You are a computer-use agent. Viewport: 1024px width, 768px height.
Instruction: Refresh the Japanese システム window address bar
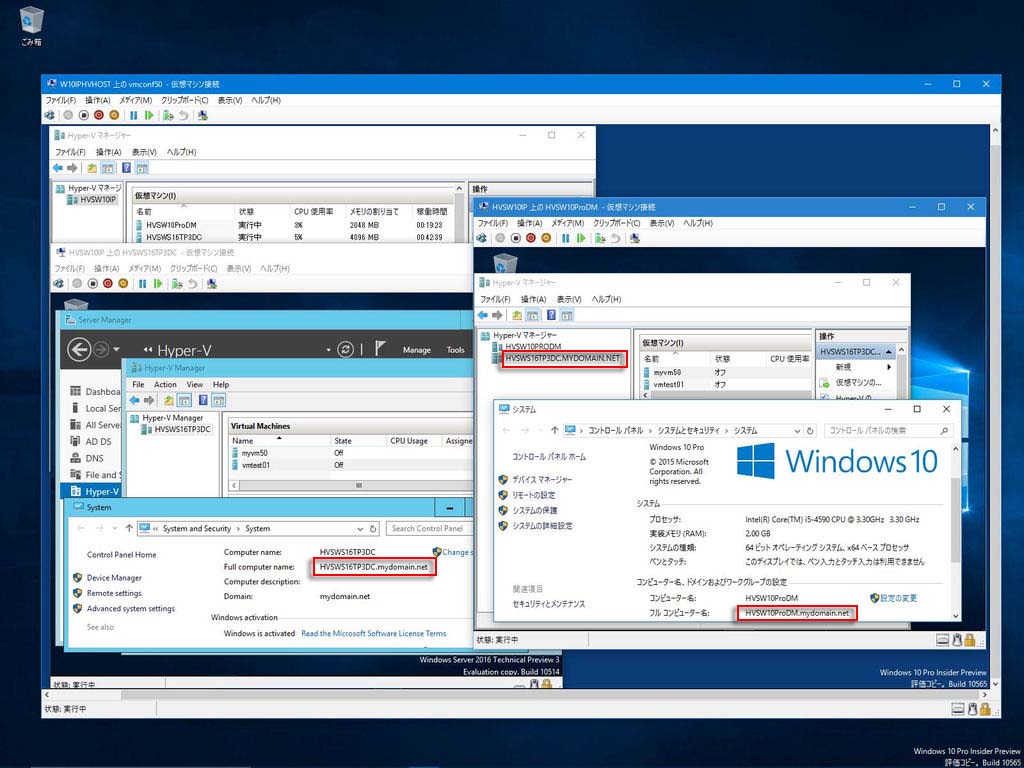pos(810,430)
